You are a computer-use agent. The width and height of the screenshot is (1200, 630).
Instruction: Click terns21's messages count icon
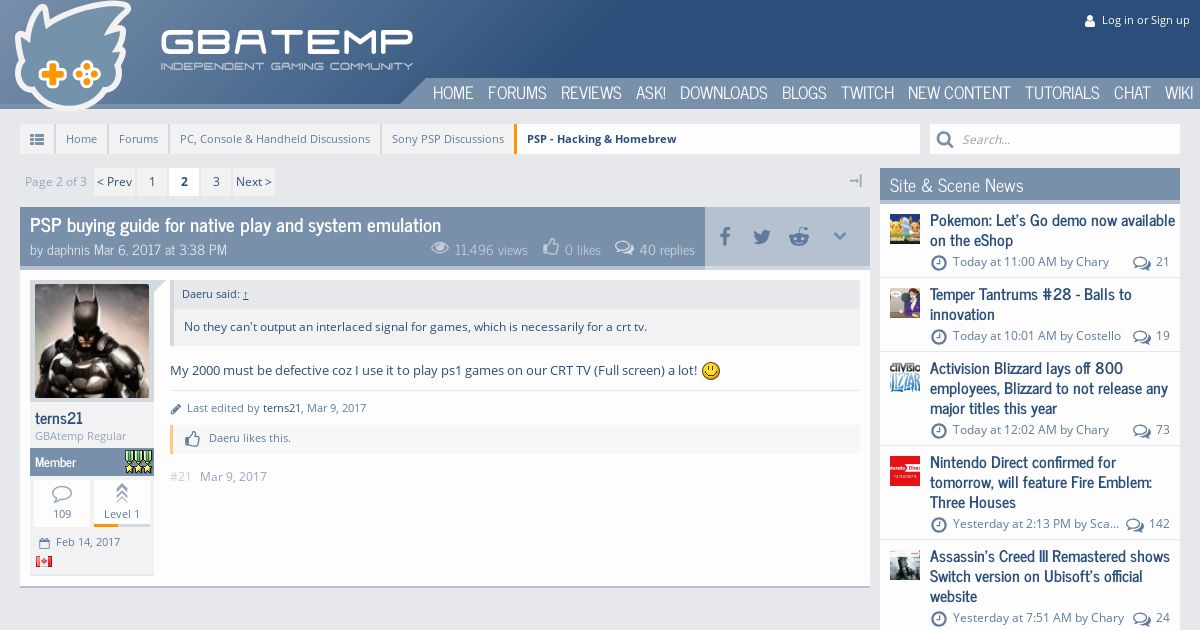click(62, 494)
